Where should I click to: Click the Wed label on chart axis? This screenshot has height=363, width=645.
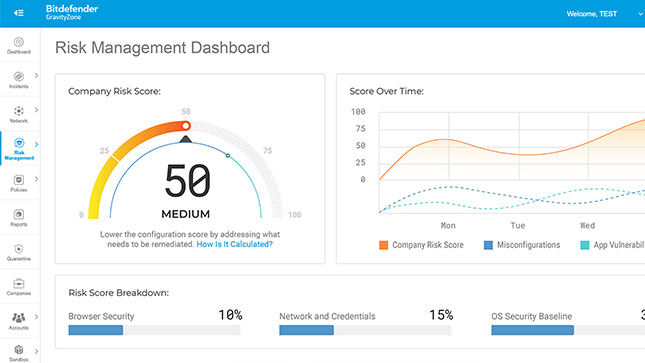587,226
